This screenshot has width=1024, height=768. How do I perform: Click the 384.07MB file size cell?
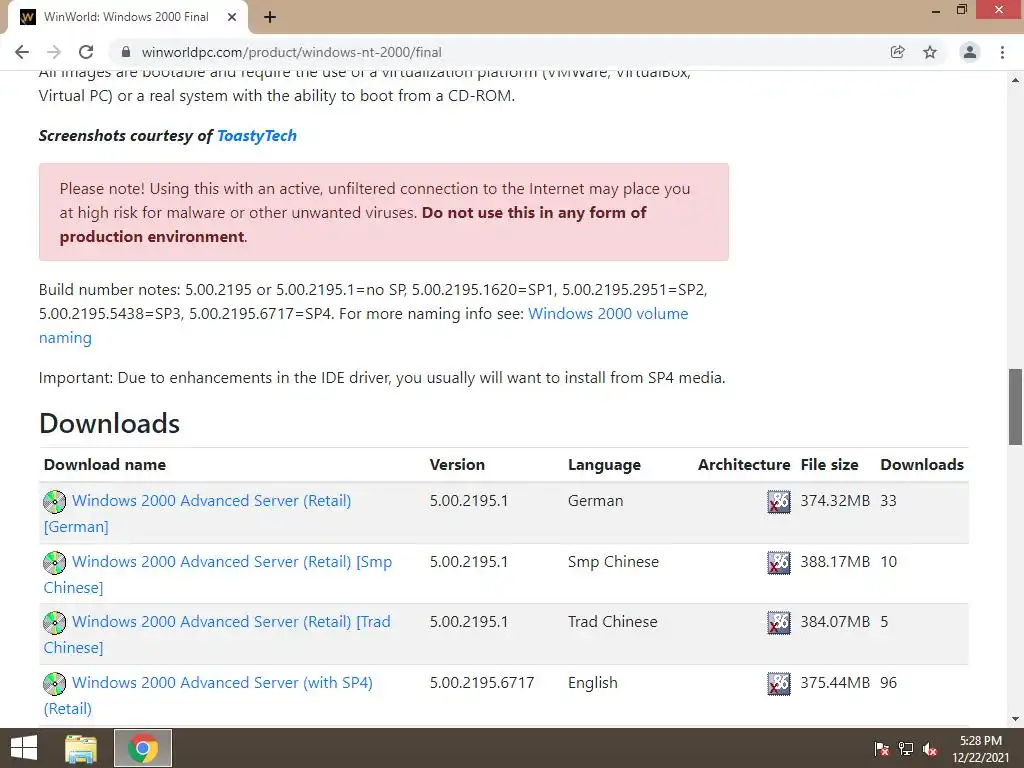[x=835, y=622]
